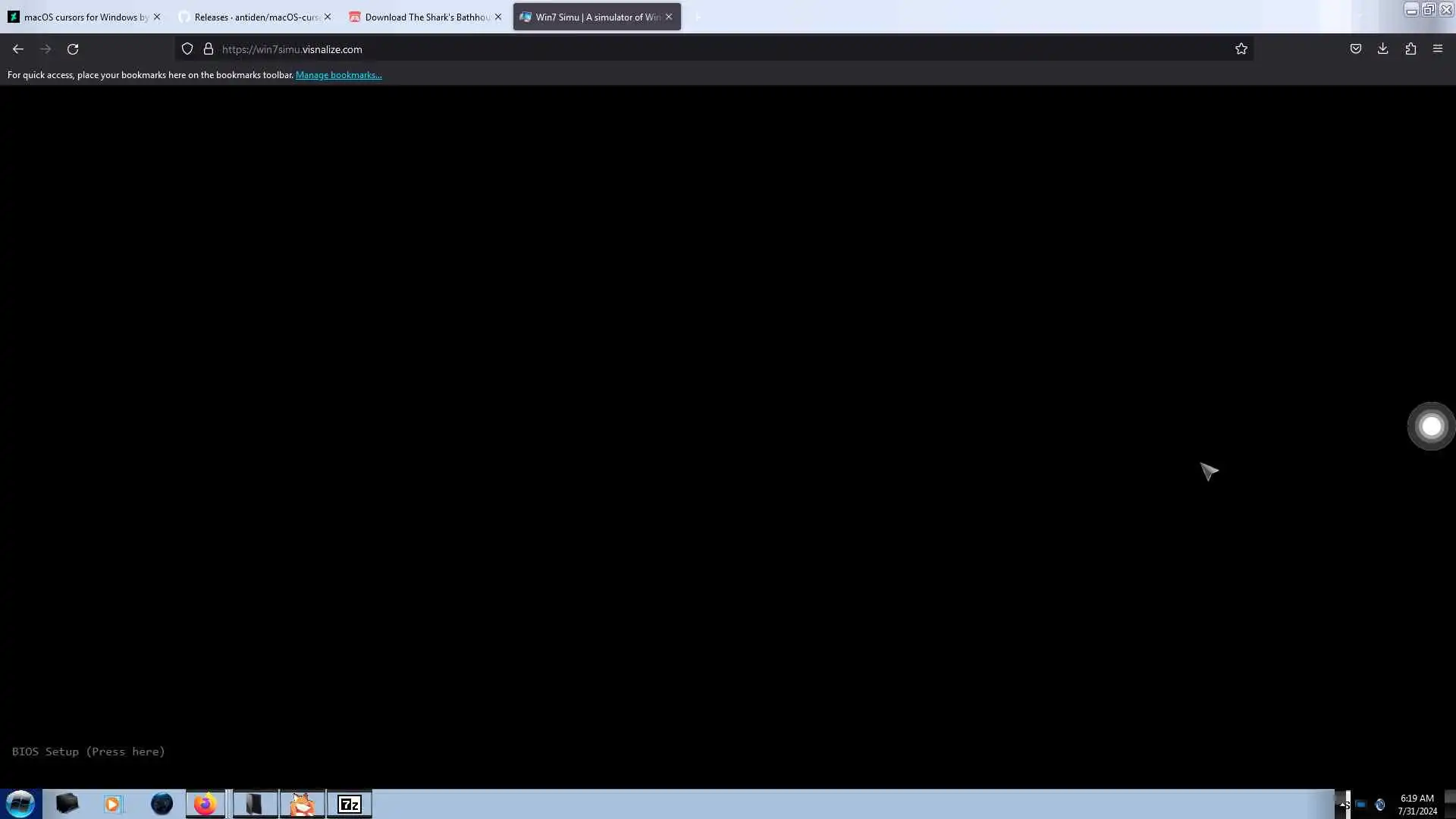1456x819 pixels.
Task: Switch to macOS cursors for Windows tab
Action: (x=80, y=17)
